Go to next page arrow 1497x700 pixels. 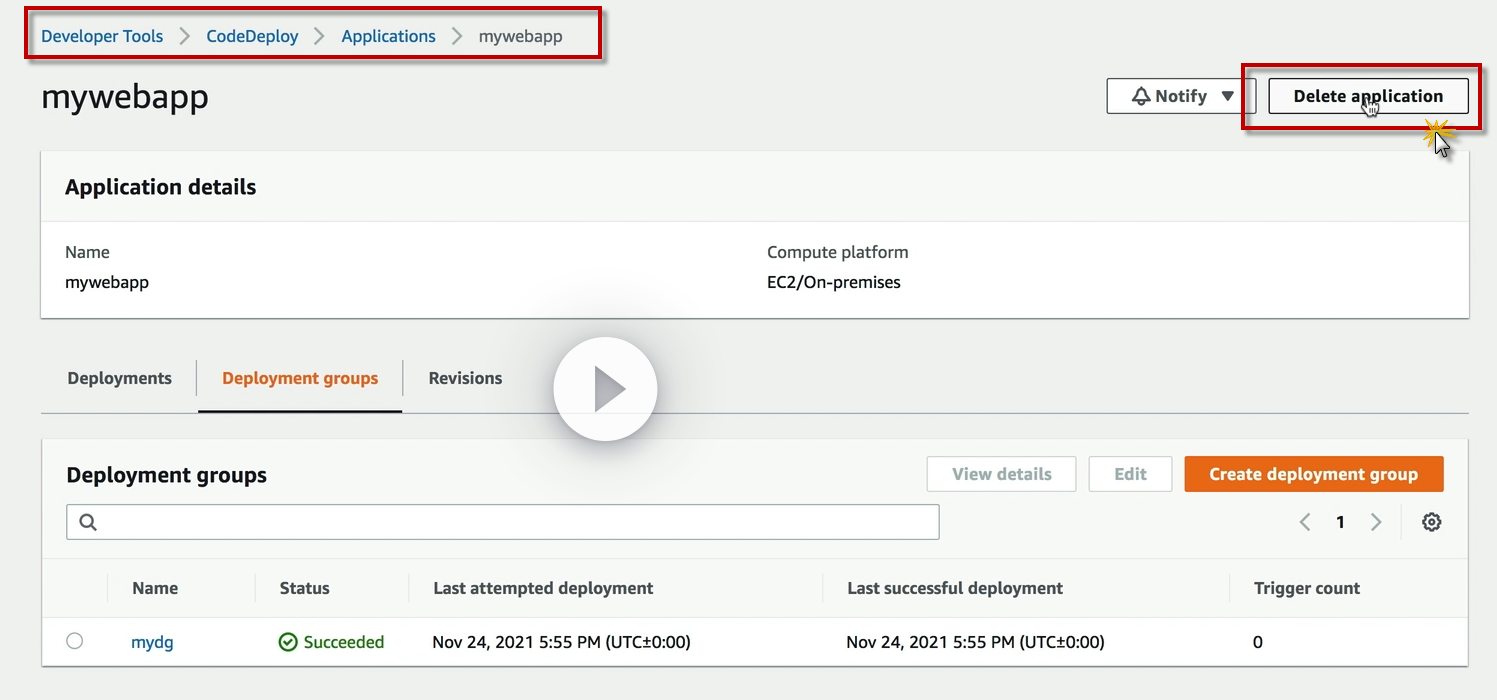1376,522
